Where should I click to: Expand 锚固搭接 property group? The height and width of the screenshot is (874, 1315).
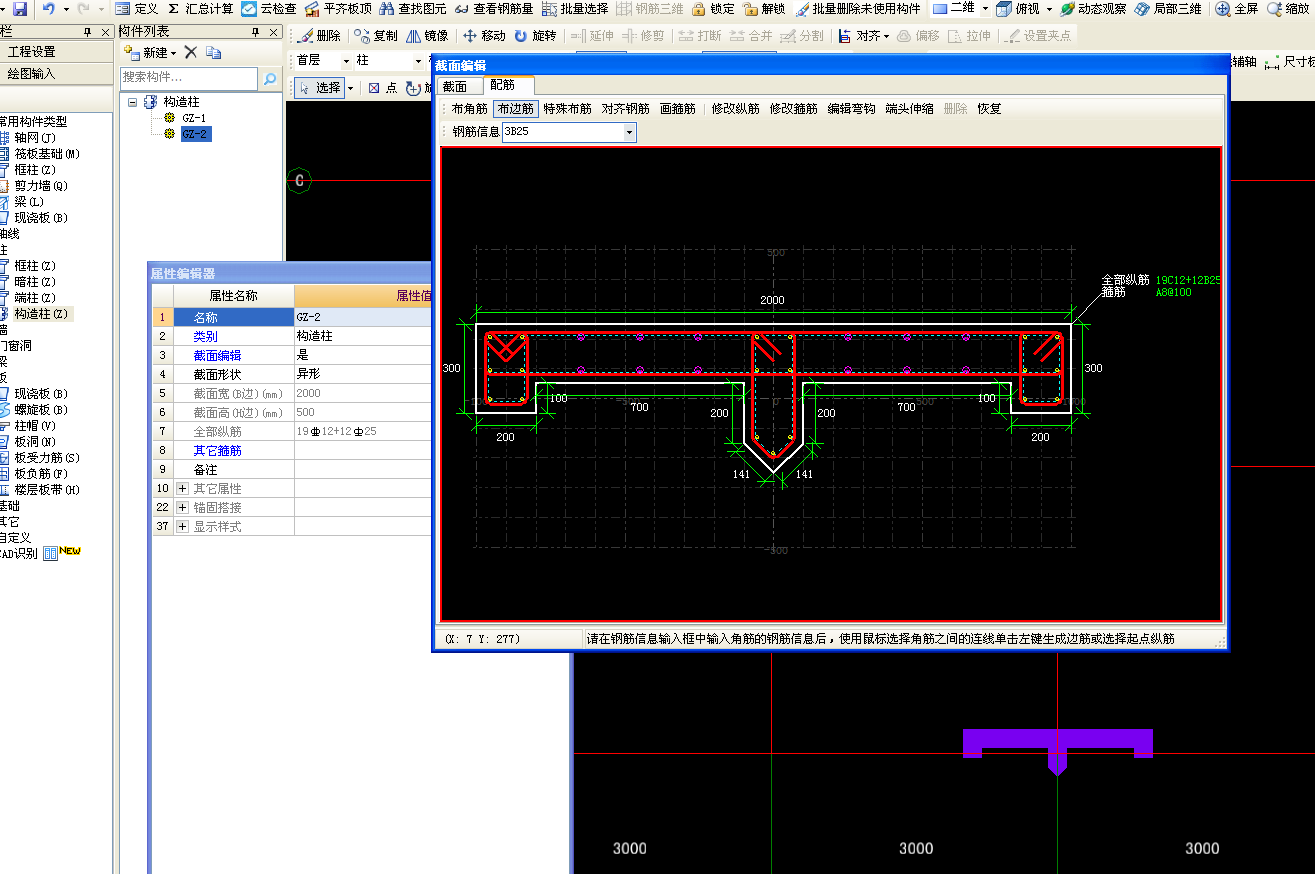click(x=182, y=507)
